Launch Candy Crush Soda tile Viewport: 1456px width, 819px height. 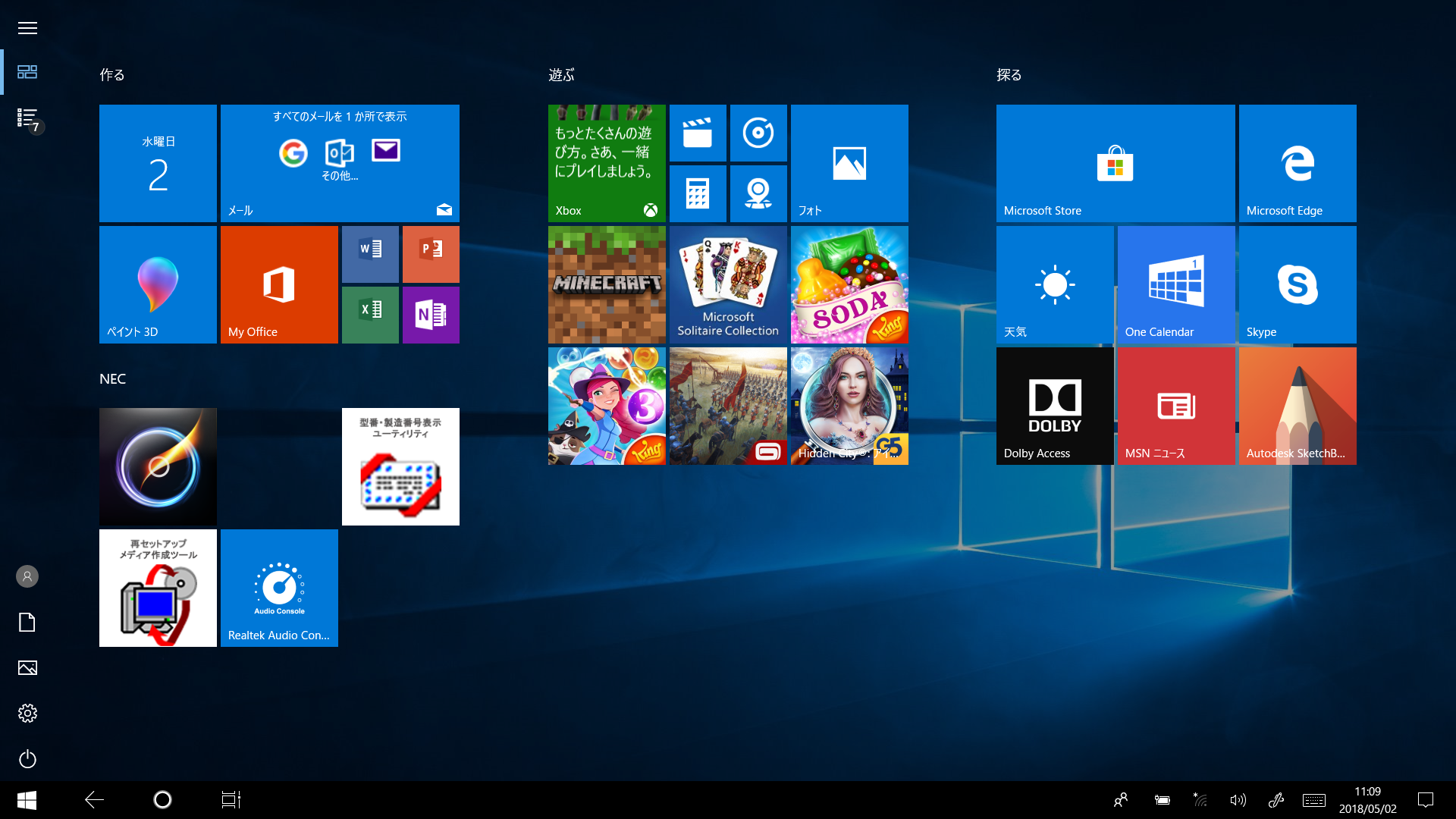(x=849, y=284)
